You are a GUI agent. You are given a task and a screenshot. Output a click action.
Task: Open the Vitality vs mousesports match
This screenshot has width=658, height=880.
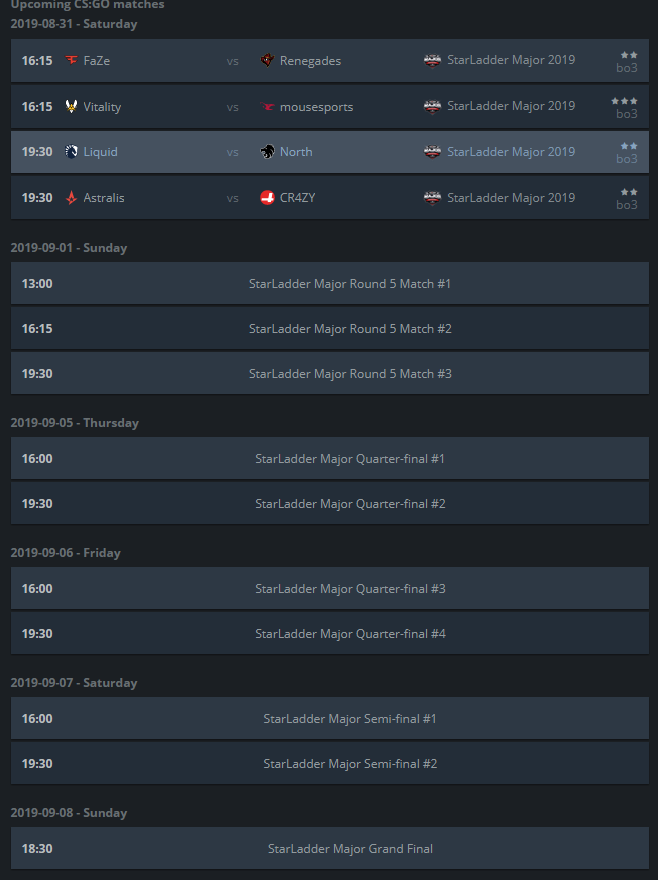pyautogui.click(x=330, y=107)
